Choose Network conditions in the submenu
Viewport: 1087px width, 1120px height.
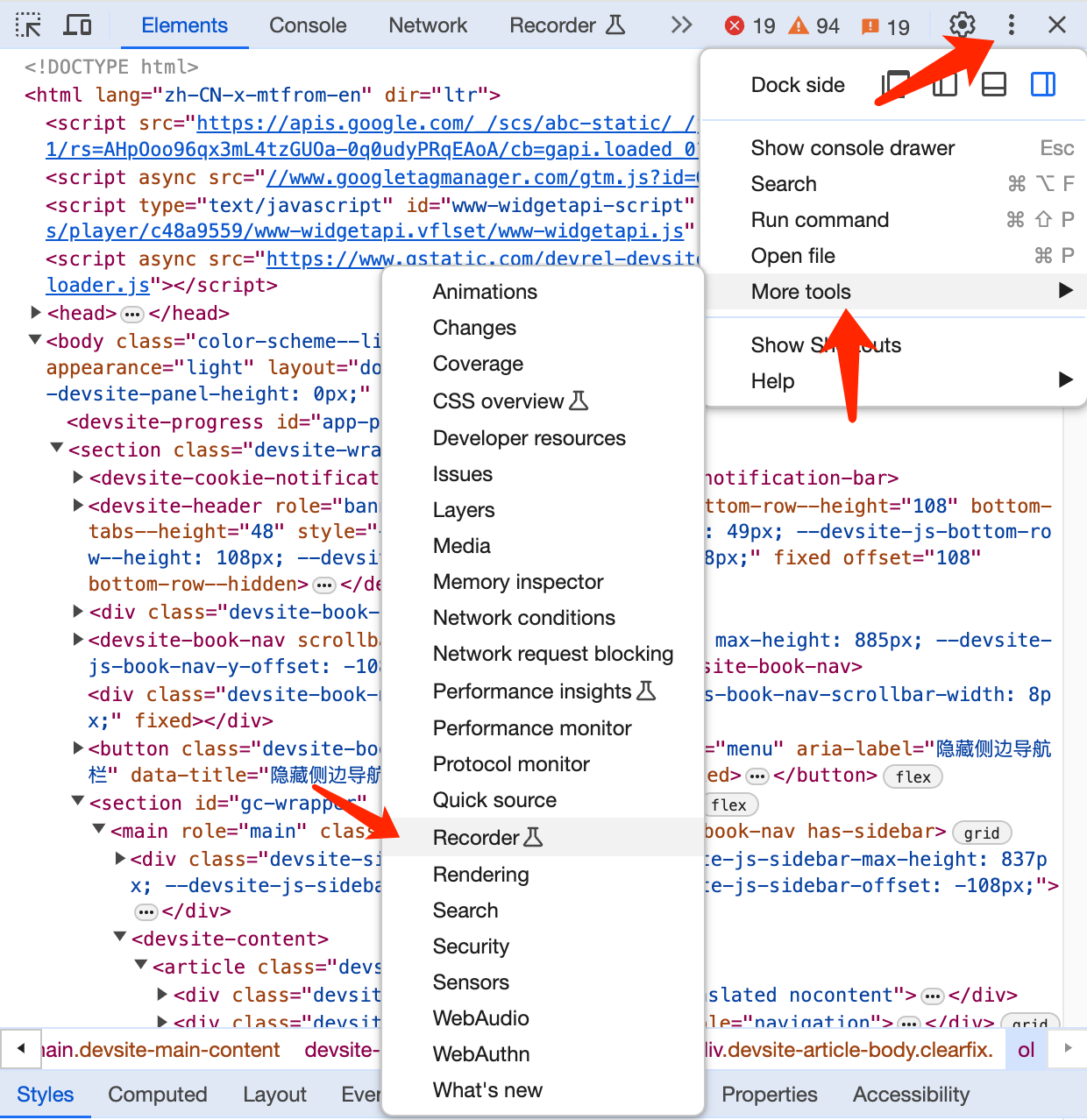point(523,618)
